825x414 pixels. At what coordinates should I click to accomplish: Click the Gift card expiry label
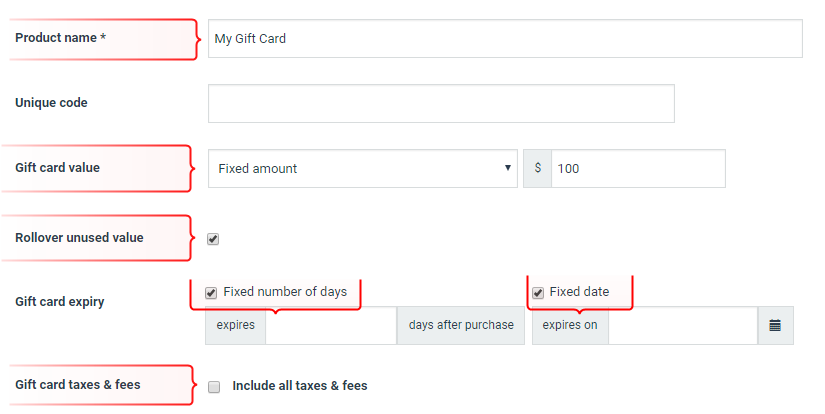tap(59, 302)
